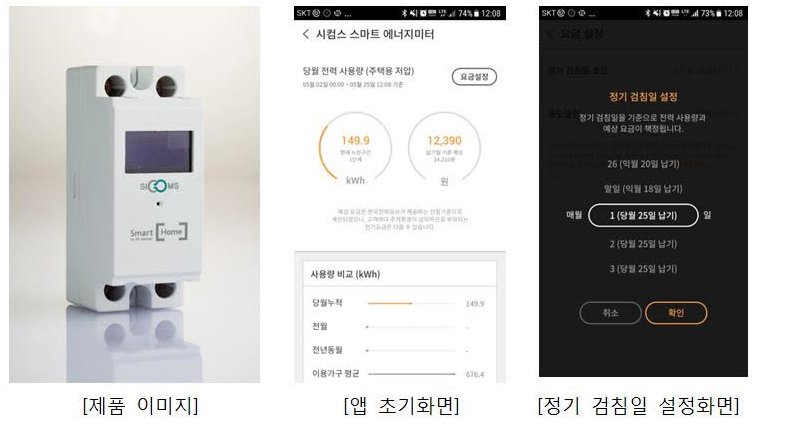Tap the 149.9 kWh usage gauge
This screenshot has height=427, width=794.
point(355,148)
